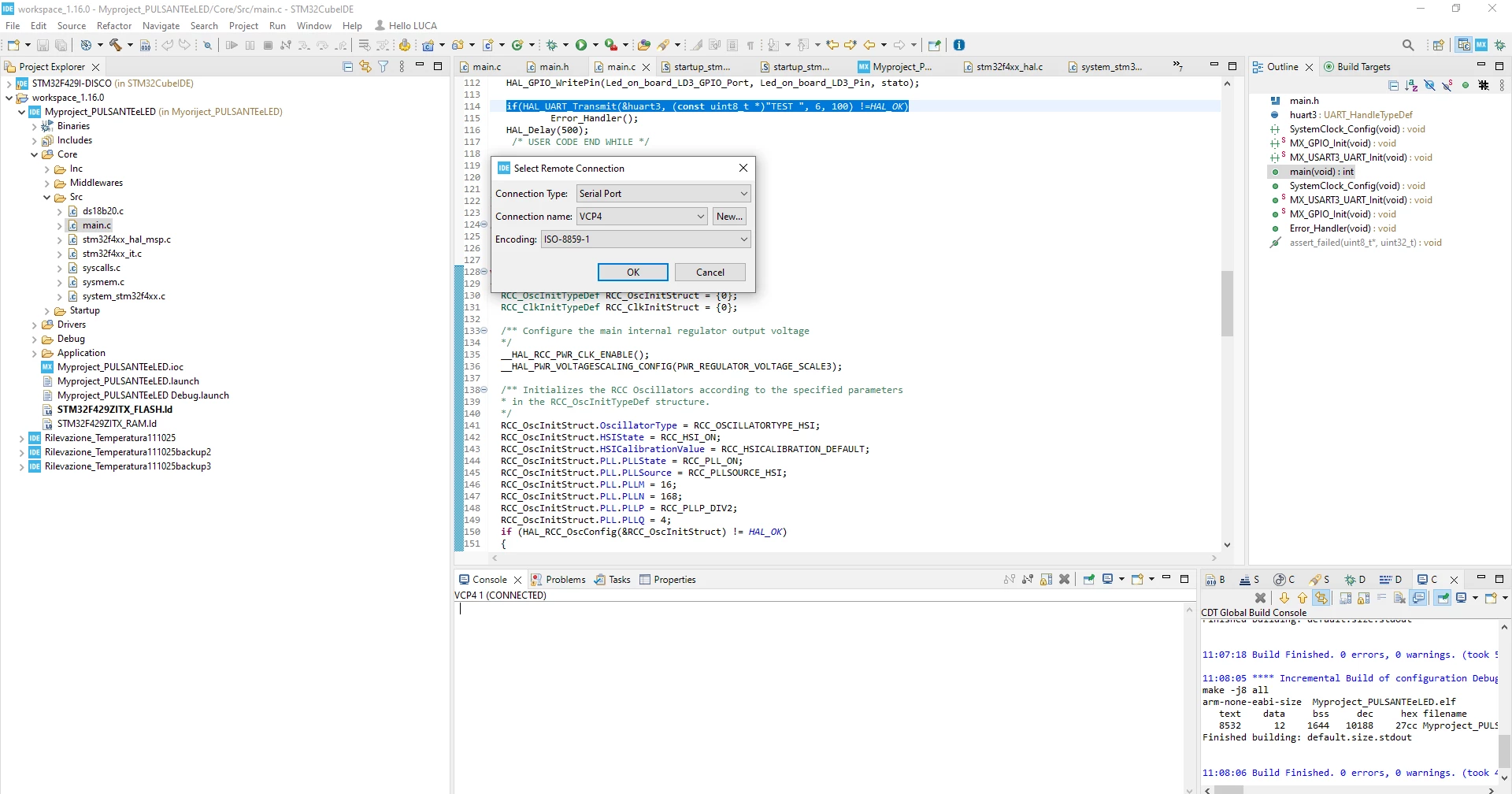Screen dimensions: 1512x794
Task: Open the Connection name VCP4 dropdown
Action: point(642,216)
